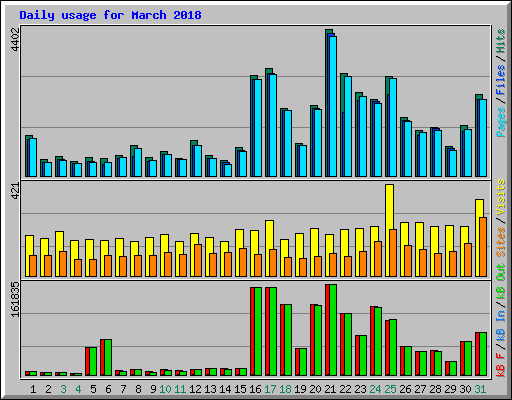Image resolution: width=512 pixels, height=400 pixels.
Task: Click day 26 on the x-axis
Action: pos(405,389)
